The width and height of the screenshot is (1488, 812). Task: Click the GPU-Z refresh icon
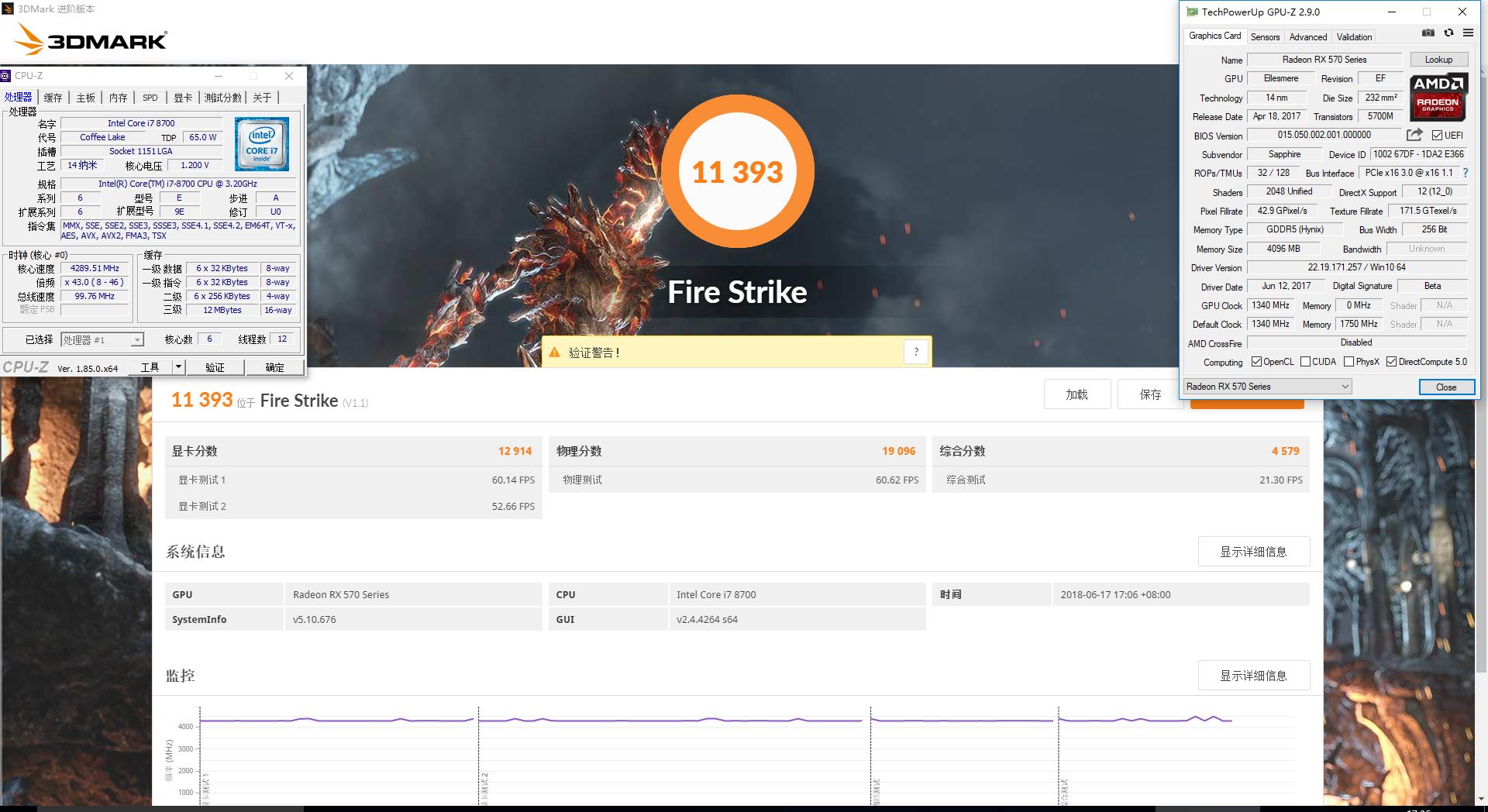(x=1448, y=33)
